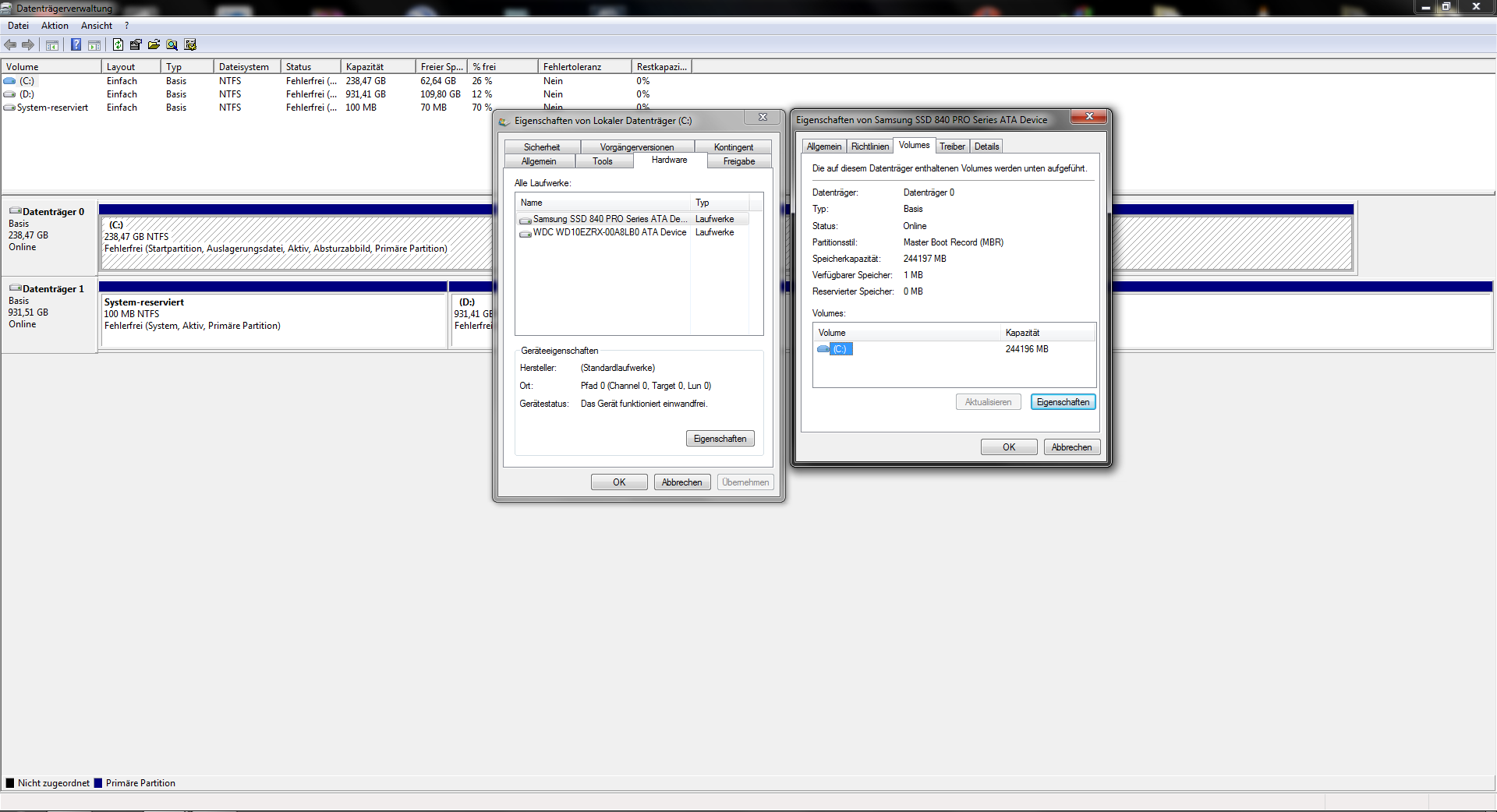Open the ? help menu
1497x812 pixels.
[x=126, y=26]
